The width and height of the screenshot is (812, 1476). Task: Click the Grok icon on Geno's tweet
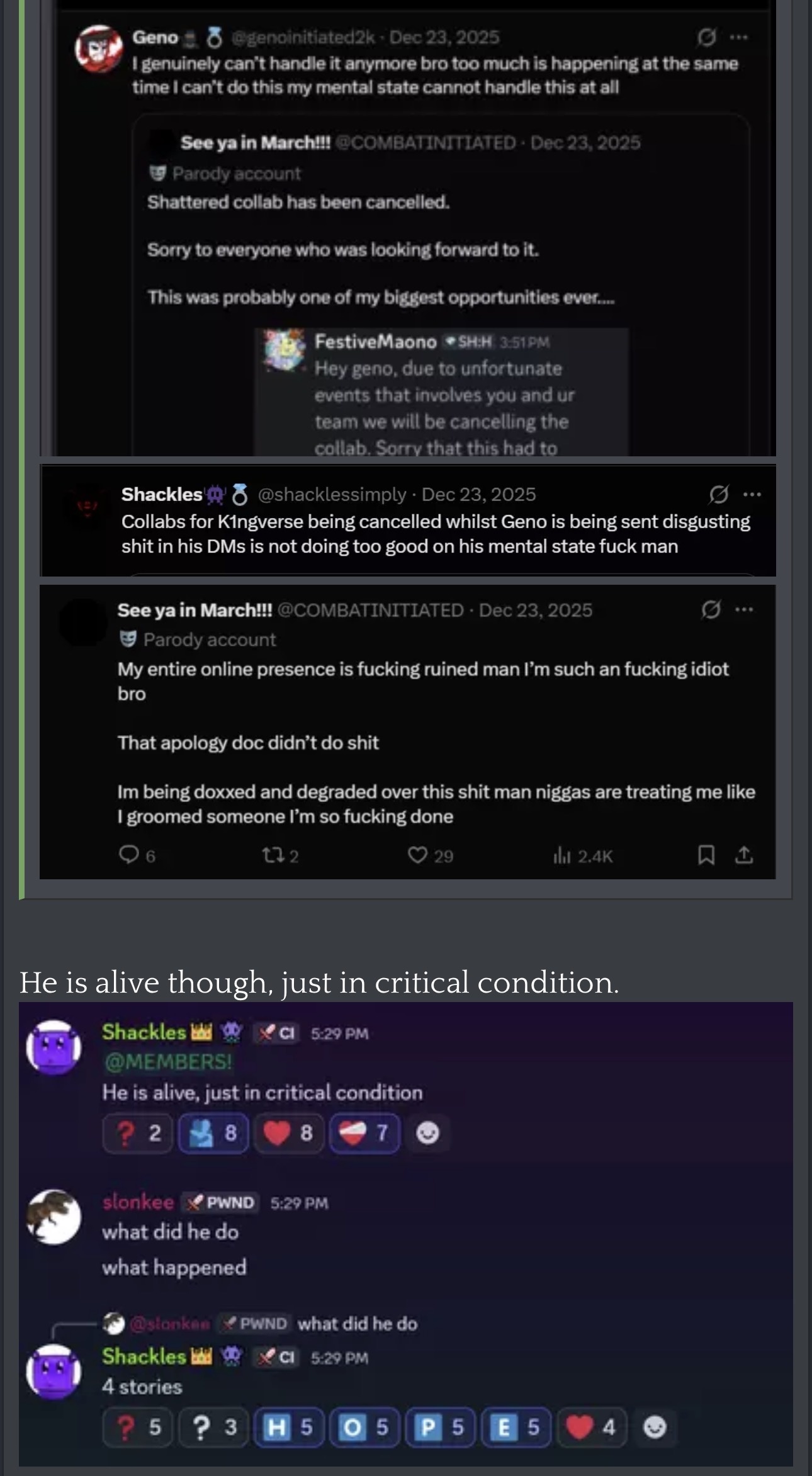pos(706,38)
